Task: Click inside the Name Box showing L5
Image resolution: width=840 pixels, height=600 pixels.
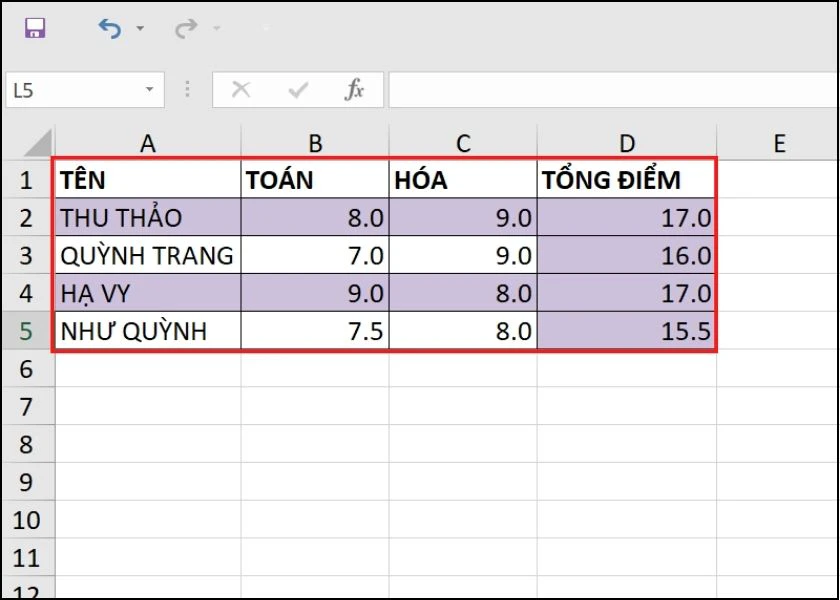Action: click(70, 90)
